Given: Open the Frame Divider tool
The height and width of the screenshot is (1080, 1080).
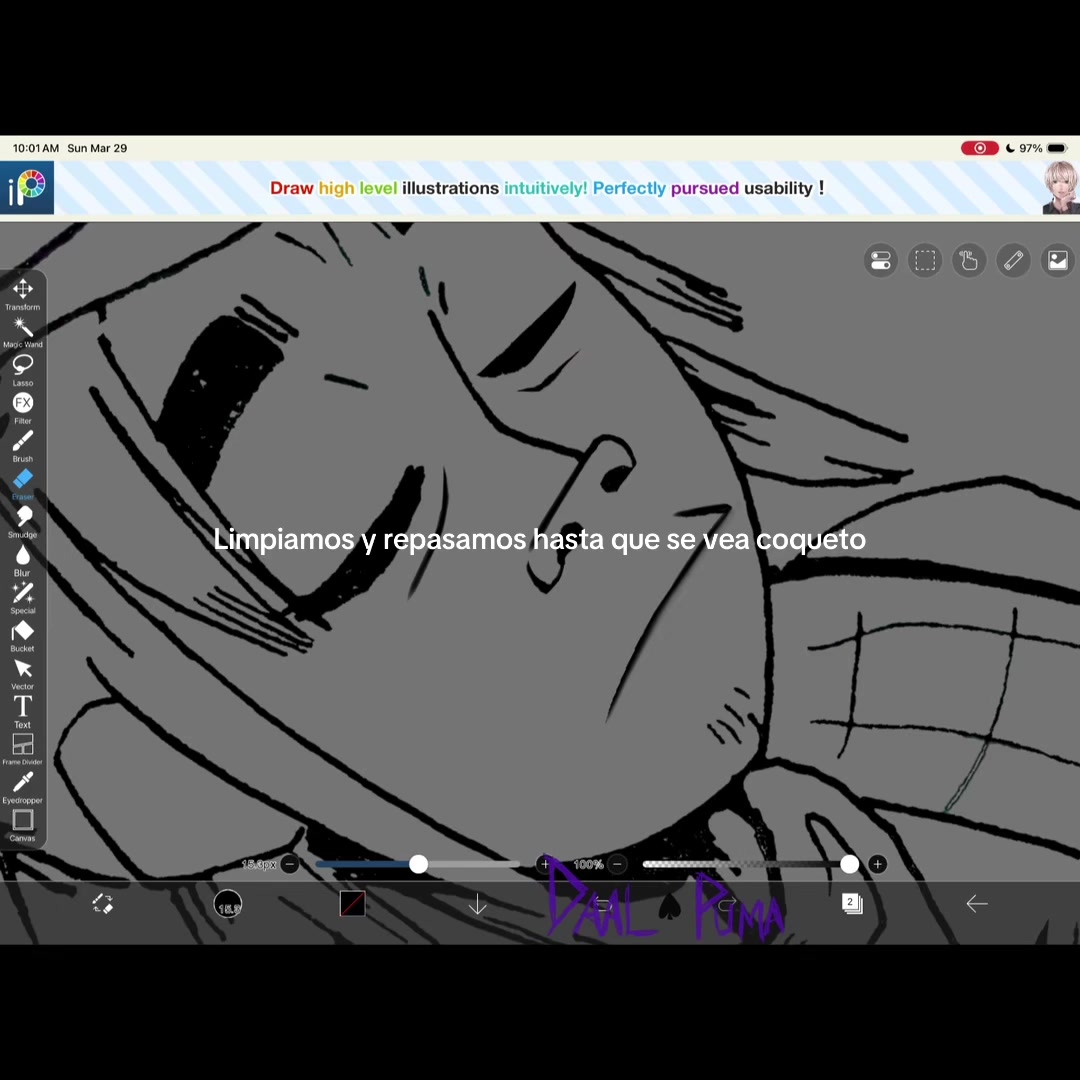Looking at the screenshot, I should coord(23,749).
